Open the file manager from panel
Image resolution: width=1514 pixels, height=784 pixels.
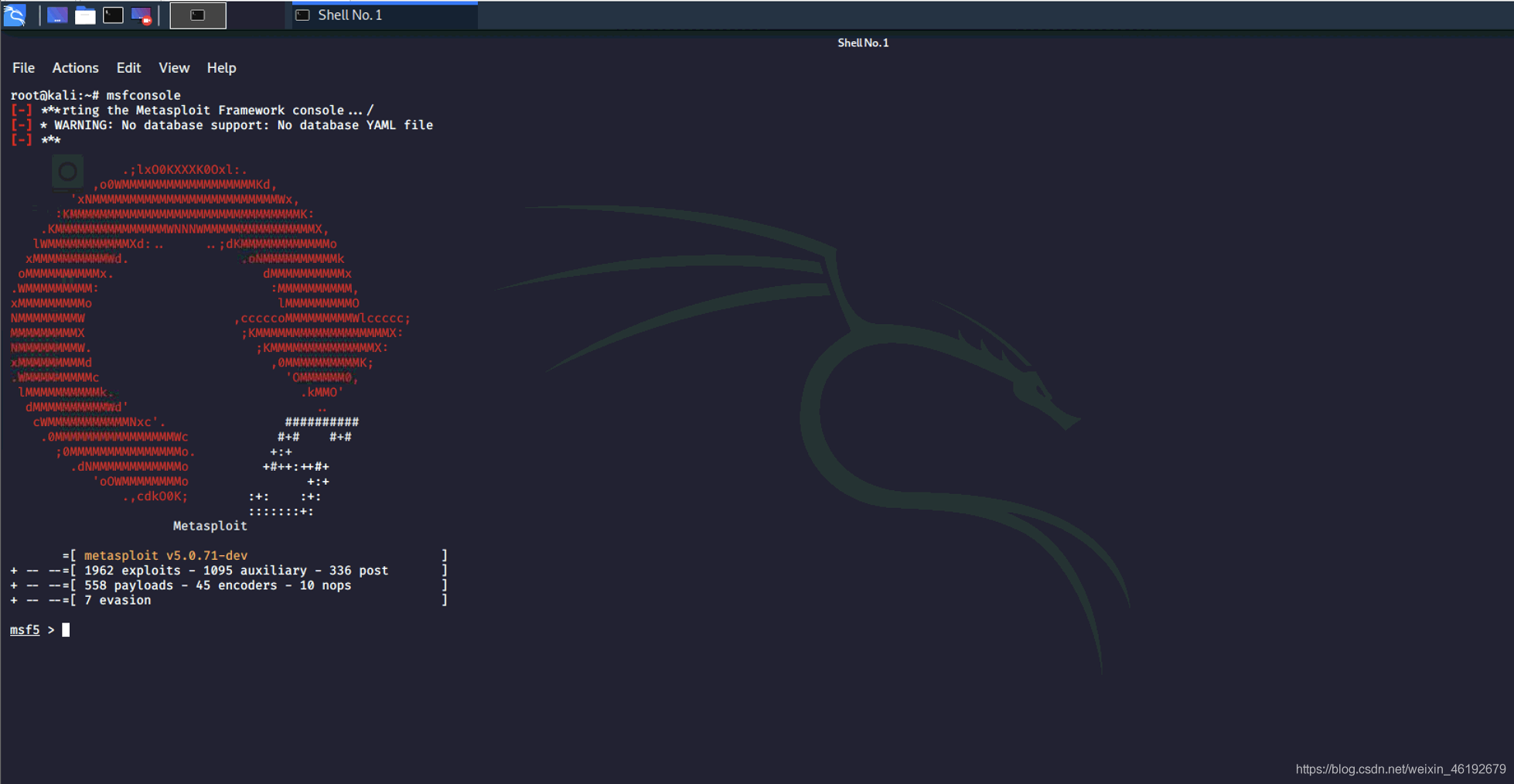point(85,15)
